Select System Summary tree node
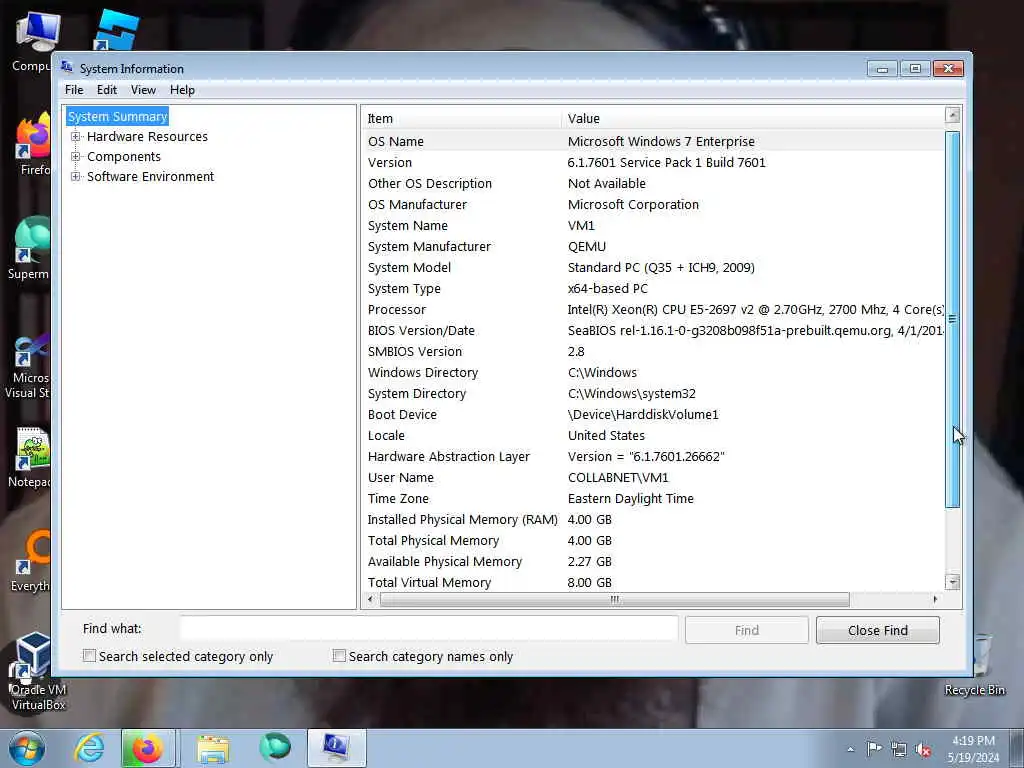Image resolution: width=1024 pixels, height=768 pixels. click(x=118, y=116)
